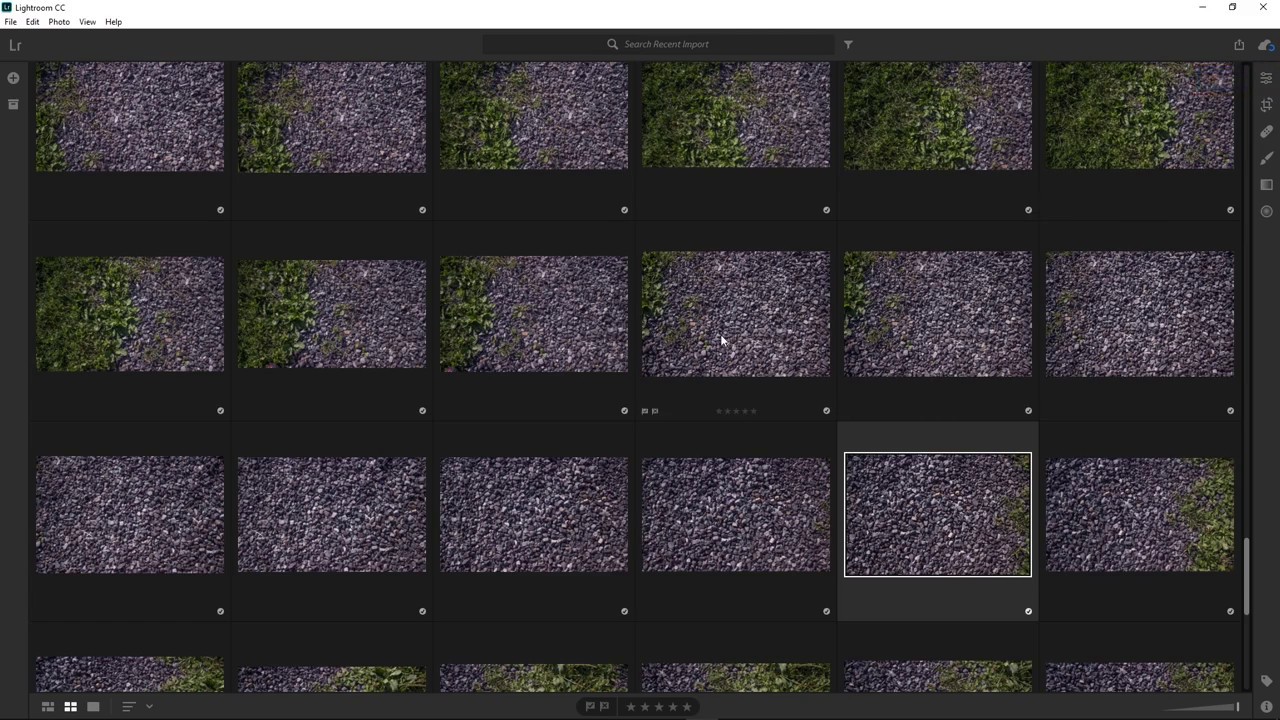Show the Info panel icon
1280x720 pixels.
1266,707
